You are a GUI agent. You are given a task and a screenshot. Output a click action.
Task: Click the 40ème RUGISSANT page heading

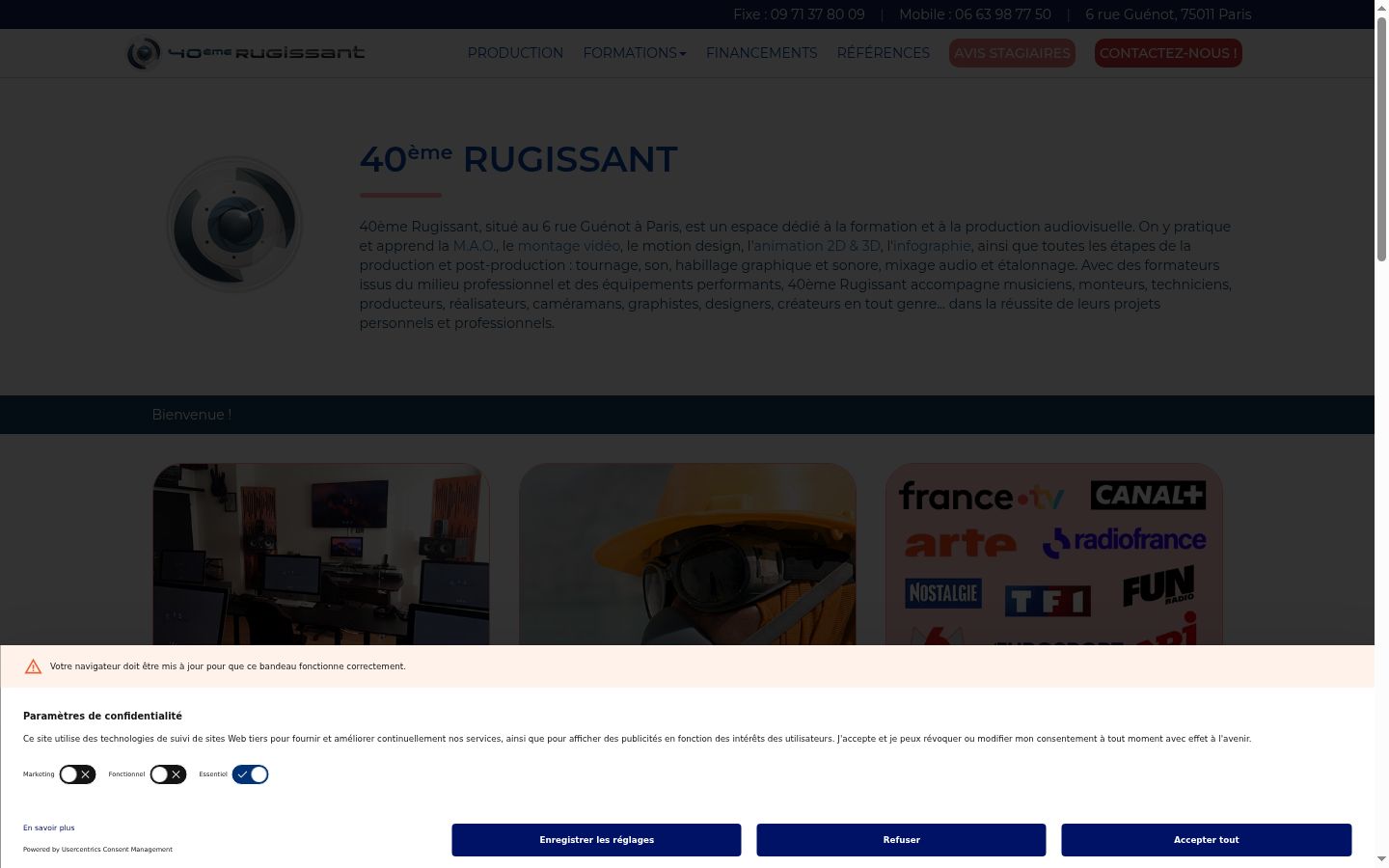click(x=519, y=159)
